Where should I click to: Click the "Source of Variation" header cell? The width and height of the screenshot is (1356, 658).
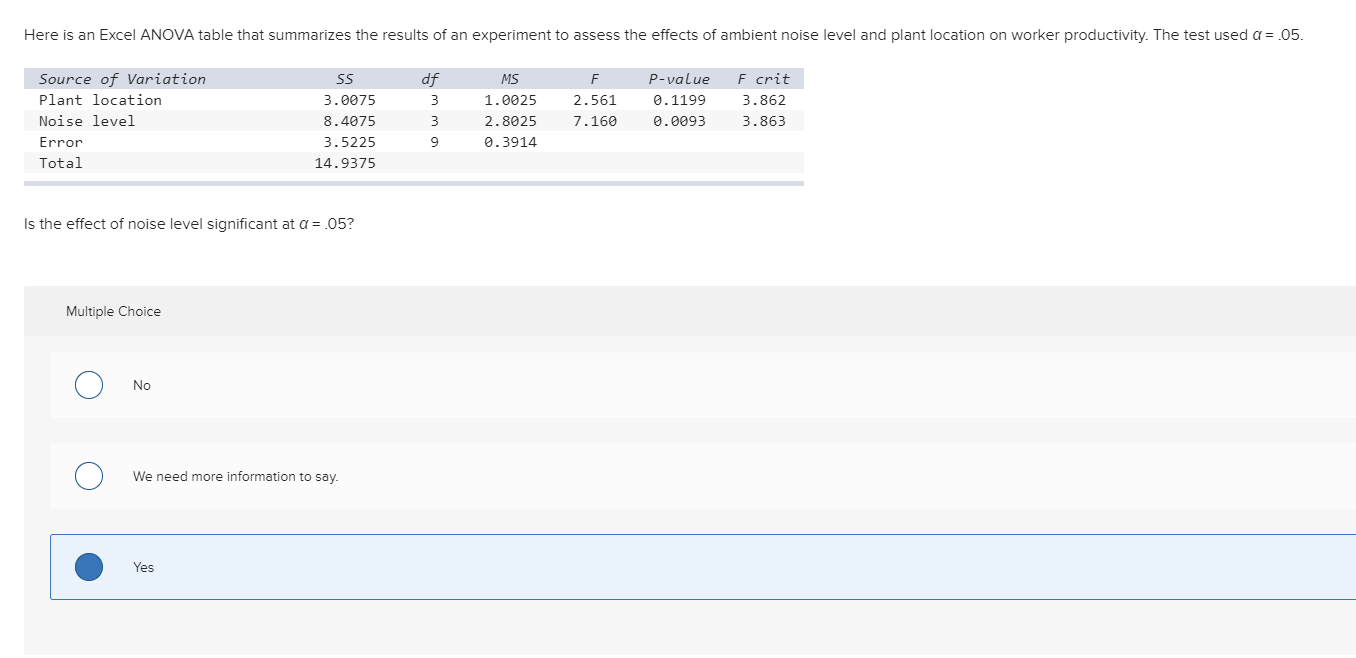tap(121, 78)
